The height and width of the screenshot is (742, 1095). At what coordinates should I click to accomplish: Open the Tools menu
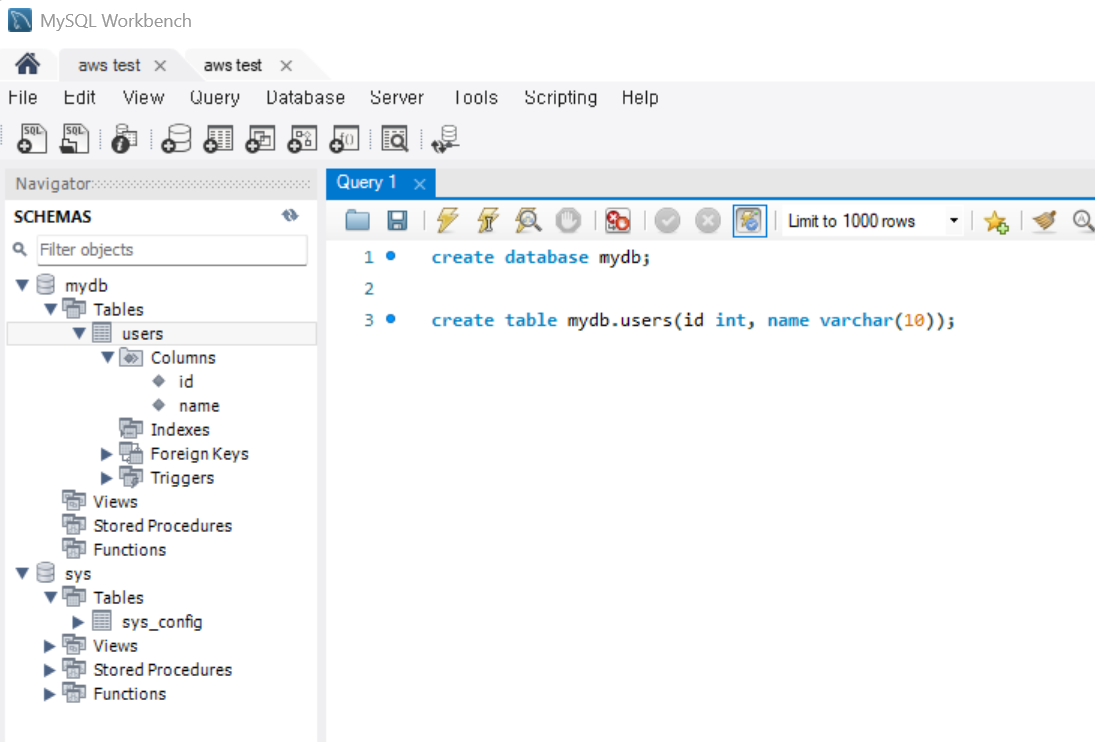pyautogui.click(x=476, y=98)
